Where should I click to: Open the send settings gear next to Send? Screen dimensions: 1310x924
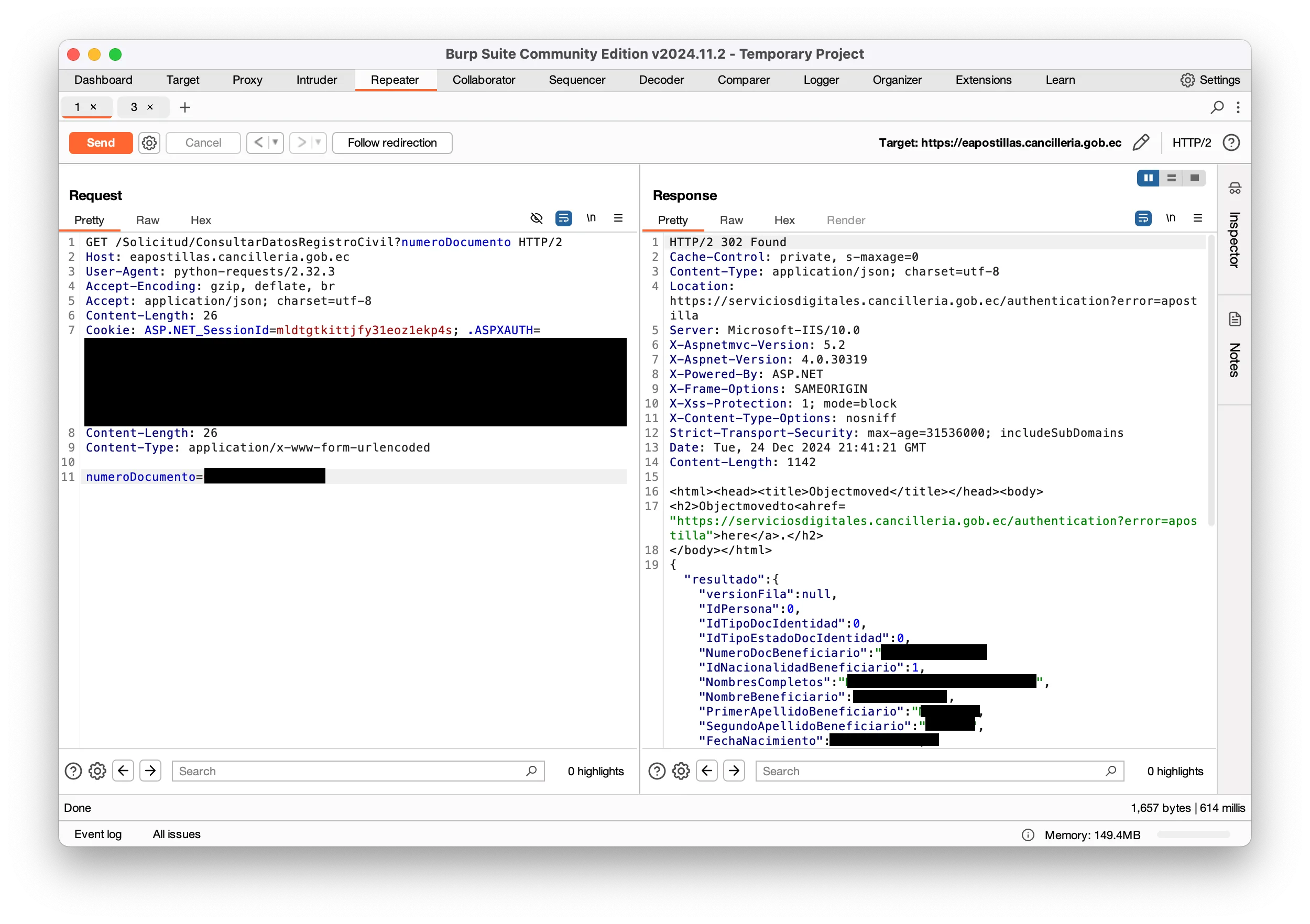click(149, 142)
